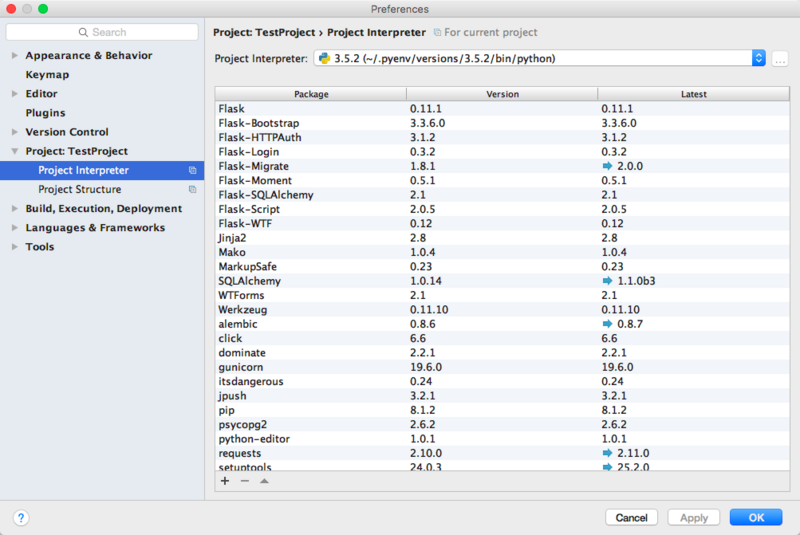This screenshot has height=535, width=800.
Task: Select Keymap in the sidebar
Action: pos(47,74)
